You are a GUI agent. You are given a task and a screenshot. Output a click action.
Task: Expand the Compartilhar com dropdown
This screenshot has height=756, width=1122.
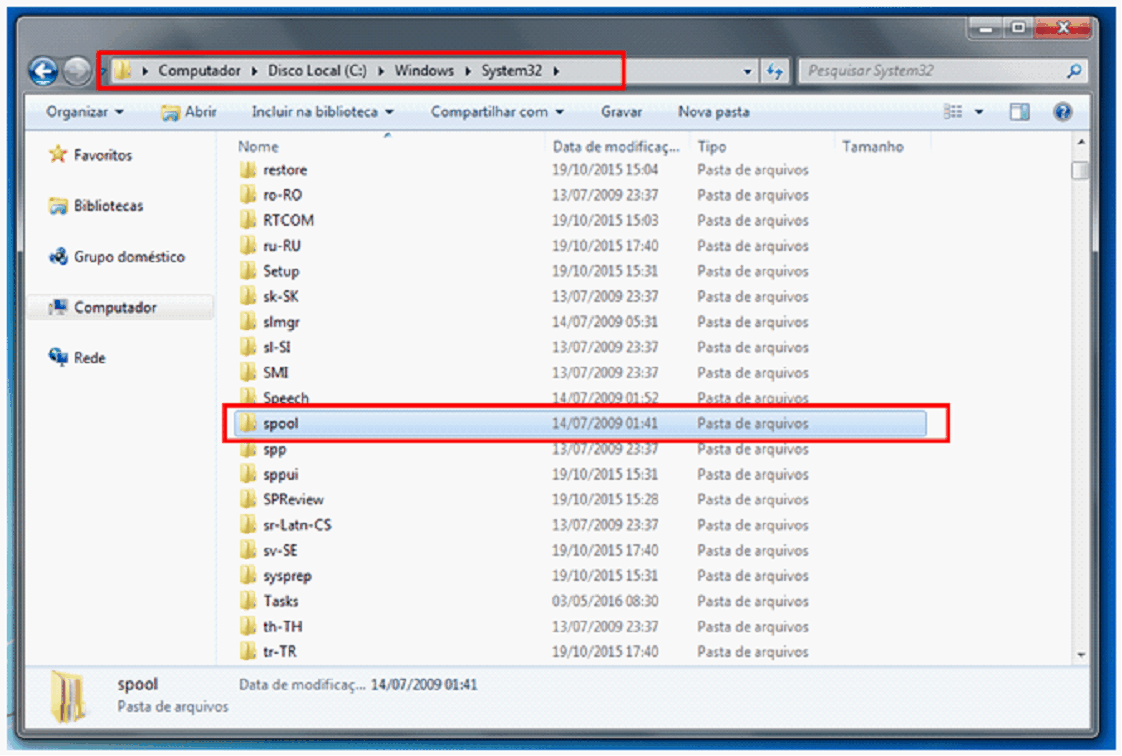(x=497, y=112)
